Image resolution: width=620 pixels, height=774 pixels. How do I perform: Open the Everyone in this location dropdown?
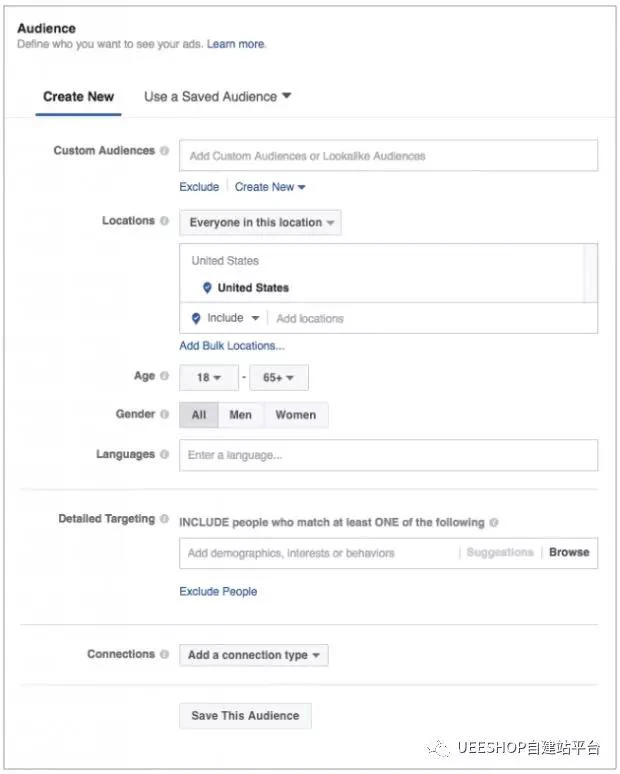pos(260,223)
